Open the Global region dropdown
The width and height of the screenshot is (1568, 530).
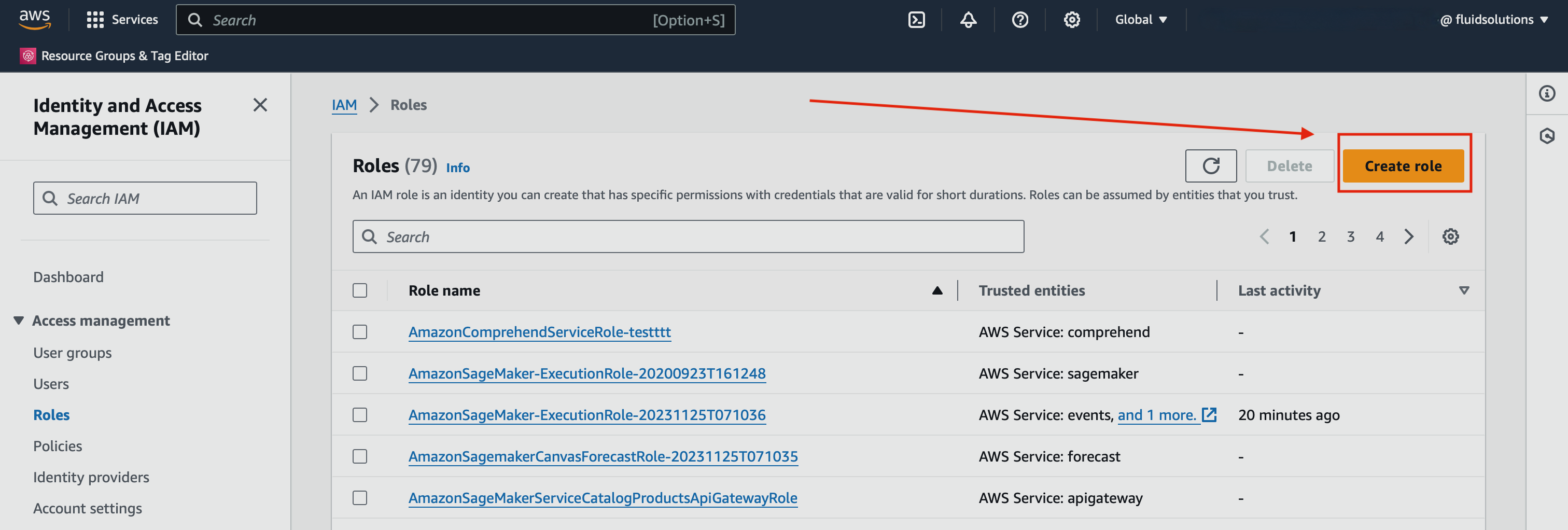tap(1141, 19)
